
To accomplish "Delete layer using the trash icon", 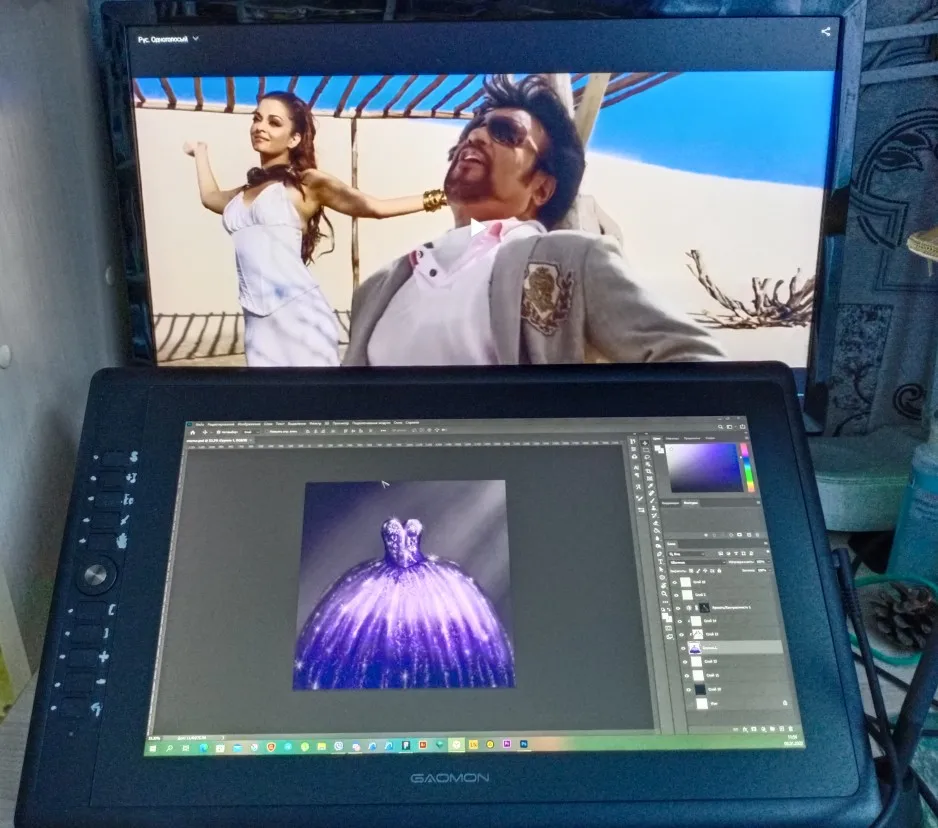I will [x=791, y=729].
